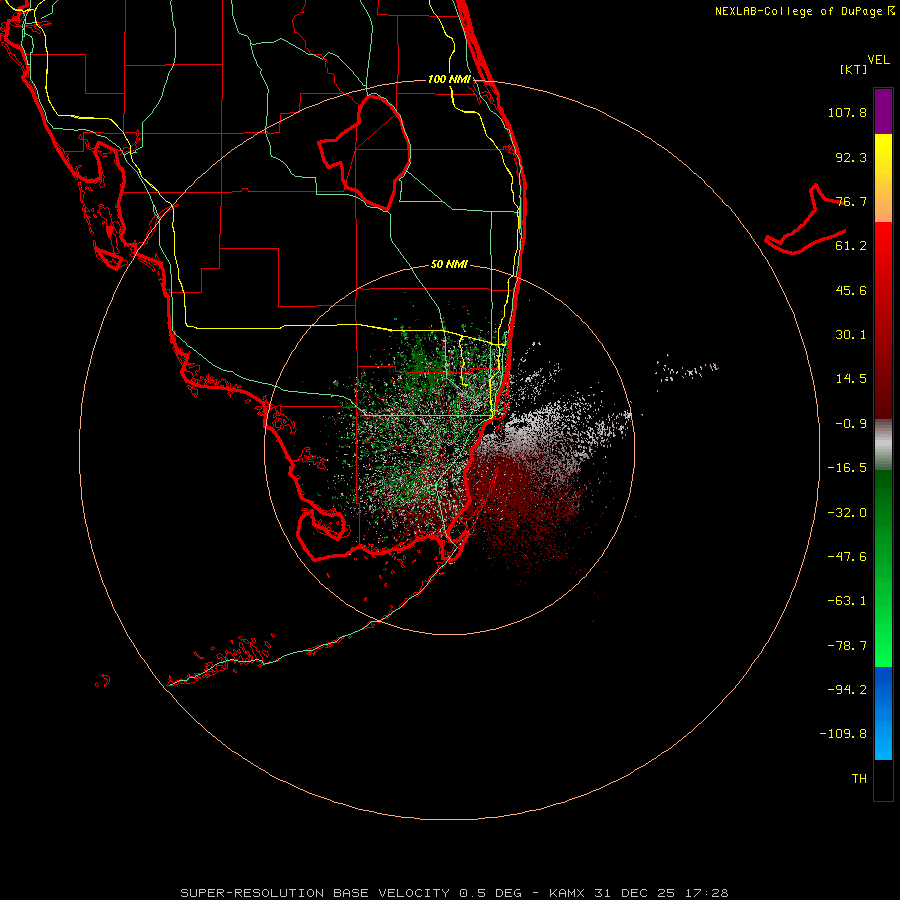Click the -32.0 legend value

tap(847, 513)
